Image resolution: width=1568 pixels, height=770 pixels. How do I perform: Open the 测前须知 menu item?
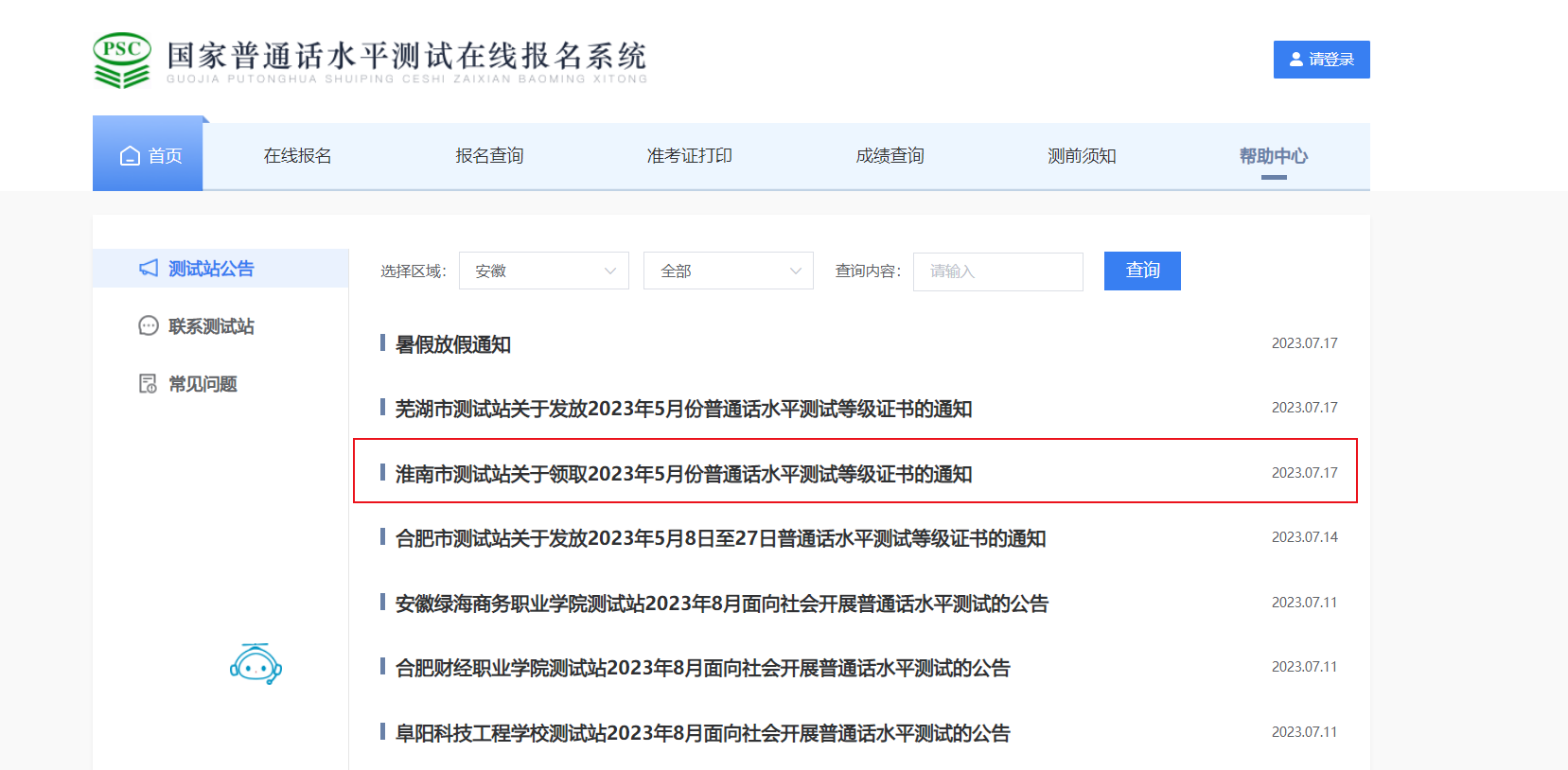(x=1082, y=156)
